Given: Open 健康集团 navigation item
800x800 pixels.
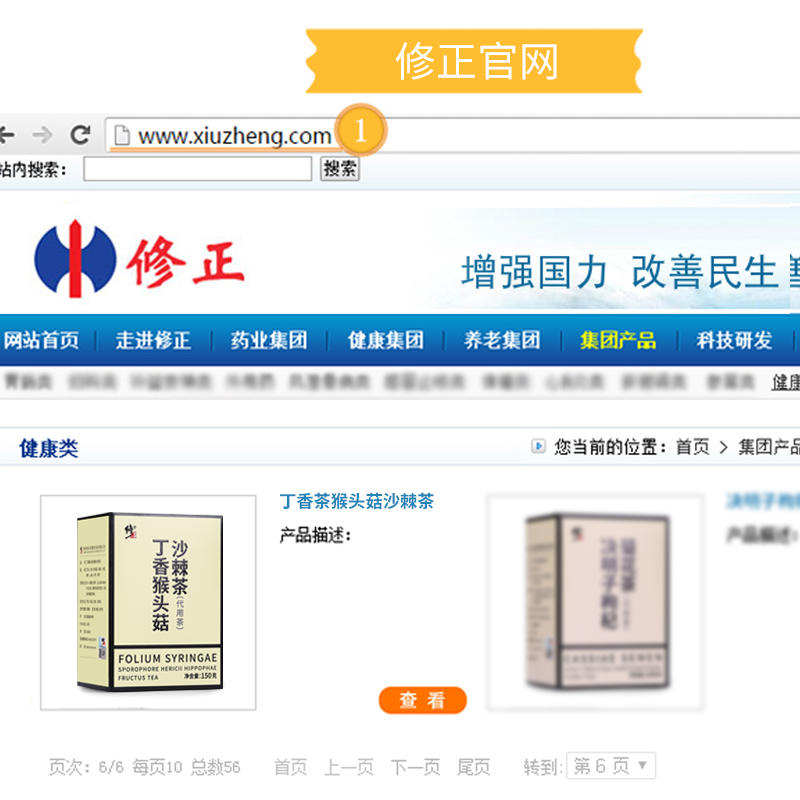Looking at the screenshot, I should coord(386,340).
